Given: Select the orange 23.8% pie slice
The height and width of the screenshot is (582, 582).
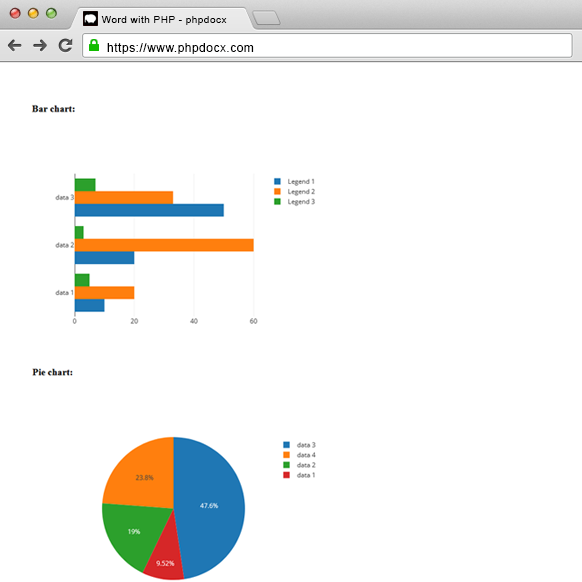Looking at the screenshot, I should click(x=144, y=477).
